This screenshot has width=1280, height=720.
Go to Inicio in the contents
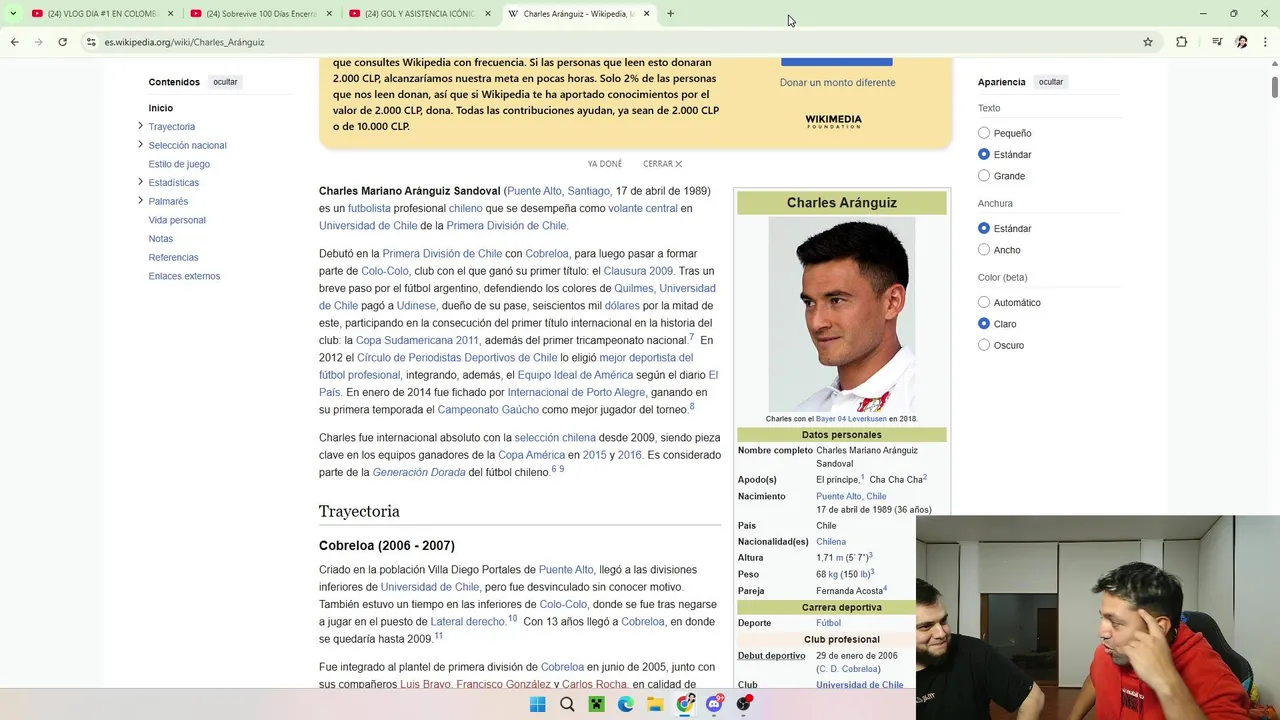tap(161, 108)
